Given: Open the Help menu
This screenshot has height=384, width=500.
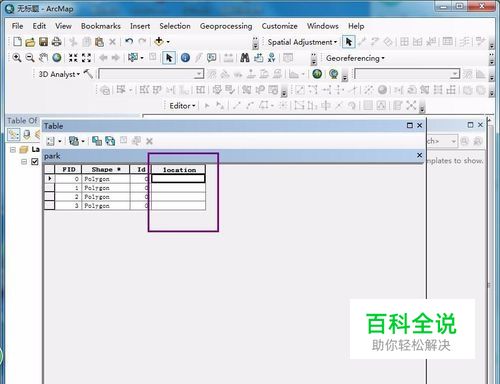Looking at the screenshot, I should pyautogui.click(x=356, y=26).
